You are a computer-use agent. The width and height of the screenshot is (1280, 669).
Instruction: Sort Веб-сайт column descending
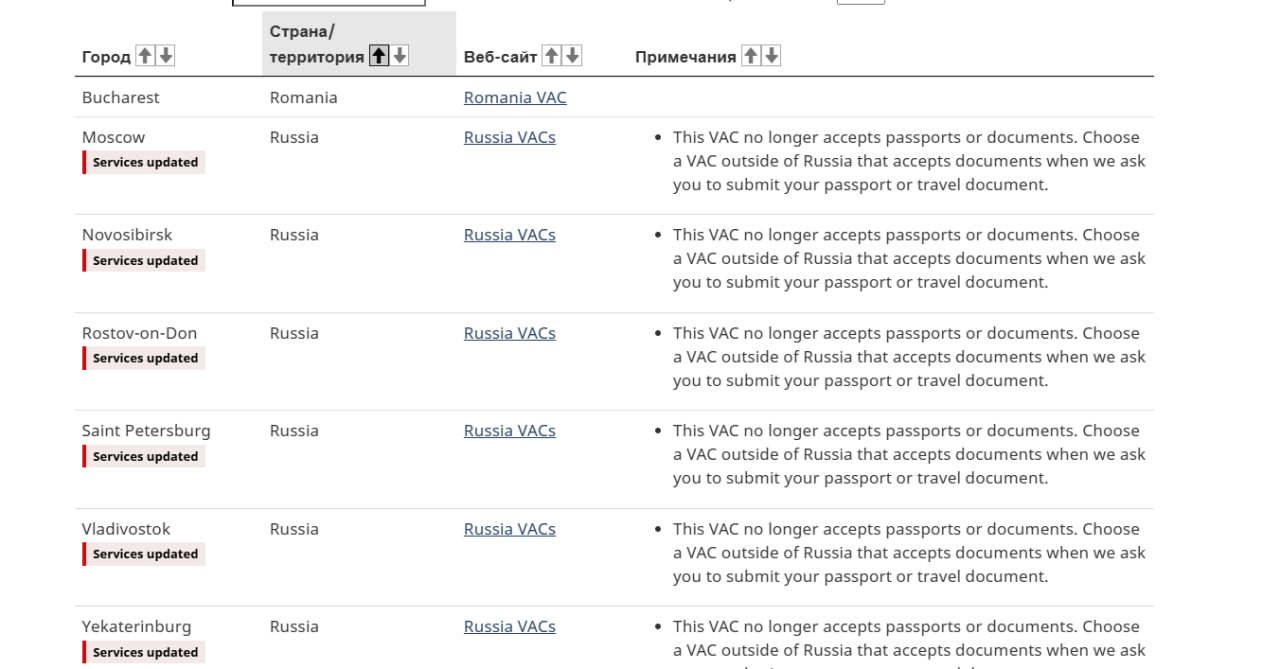coord(573,57)
